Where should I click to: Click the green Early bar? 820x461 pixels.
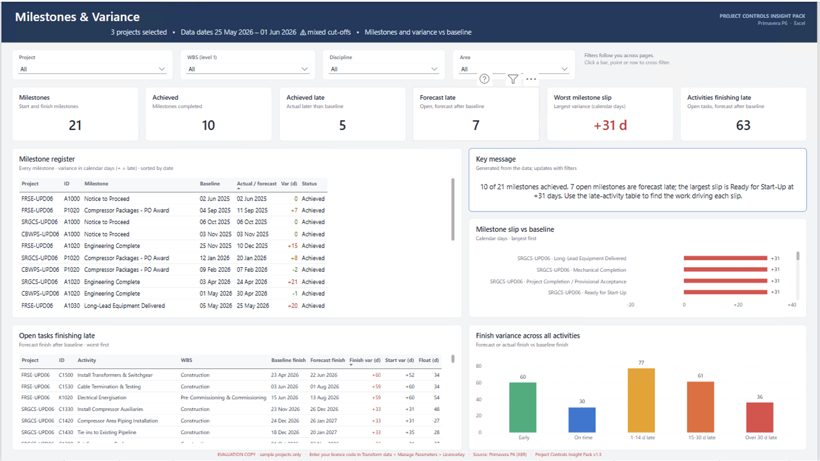[522, 407]
